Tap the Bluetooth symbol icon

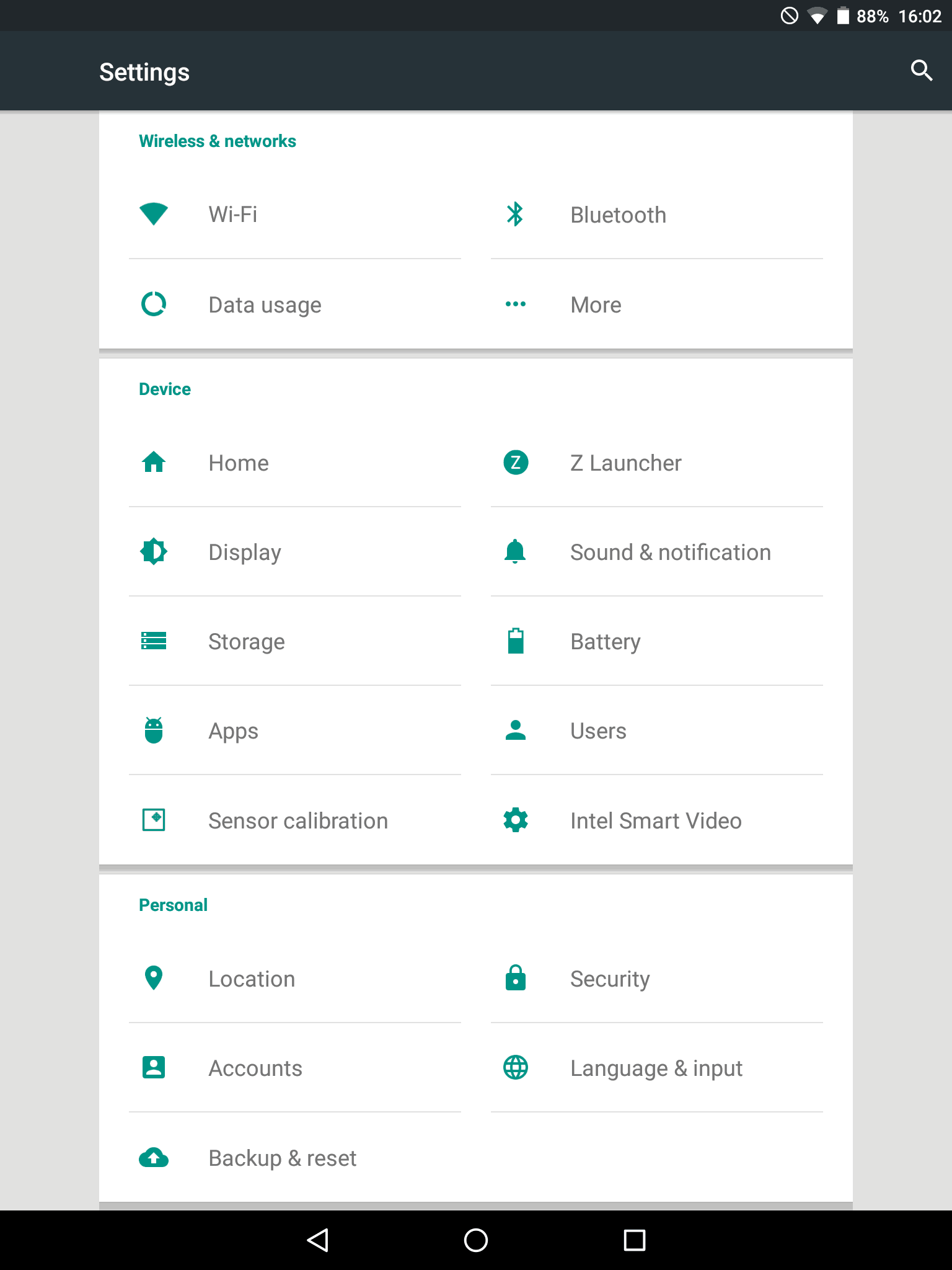(515, 215)
